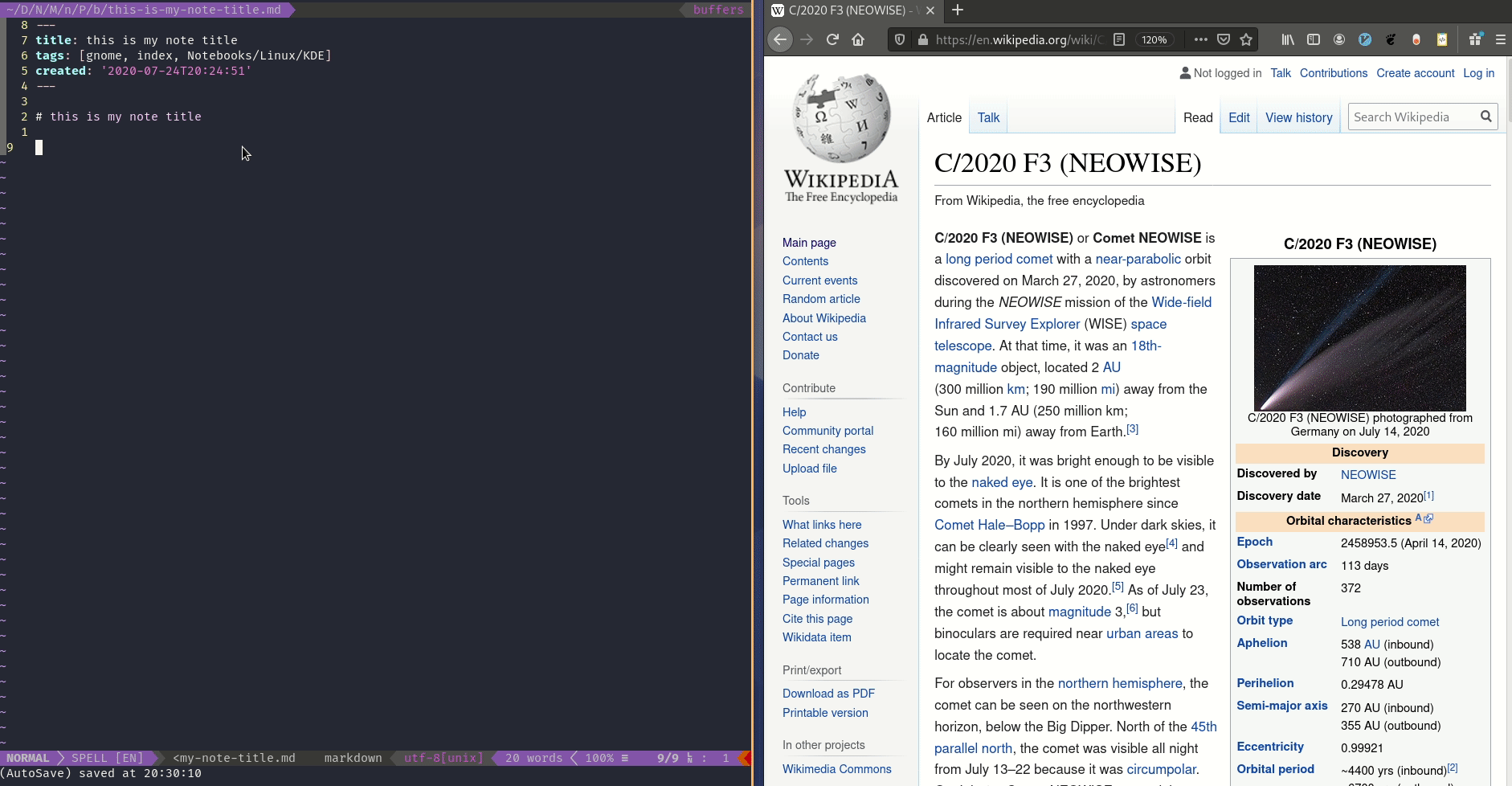Open Main page in the sidebar
The height and width of the screenshot is (786, 1512).
(809, 243)
